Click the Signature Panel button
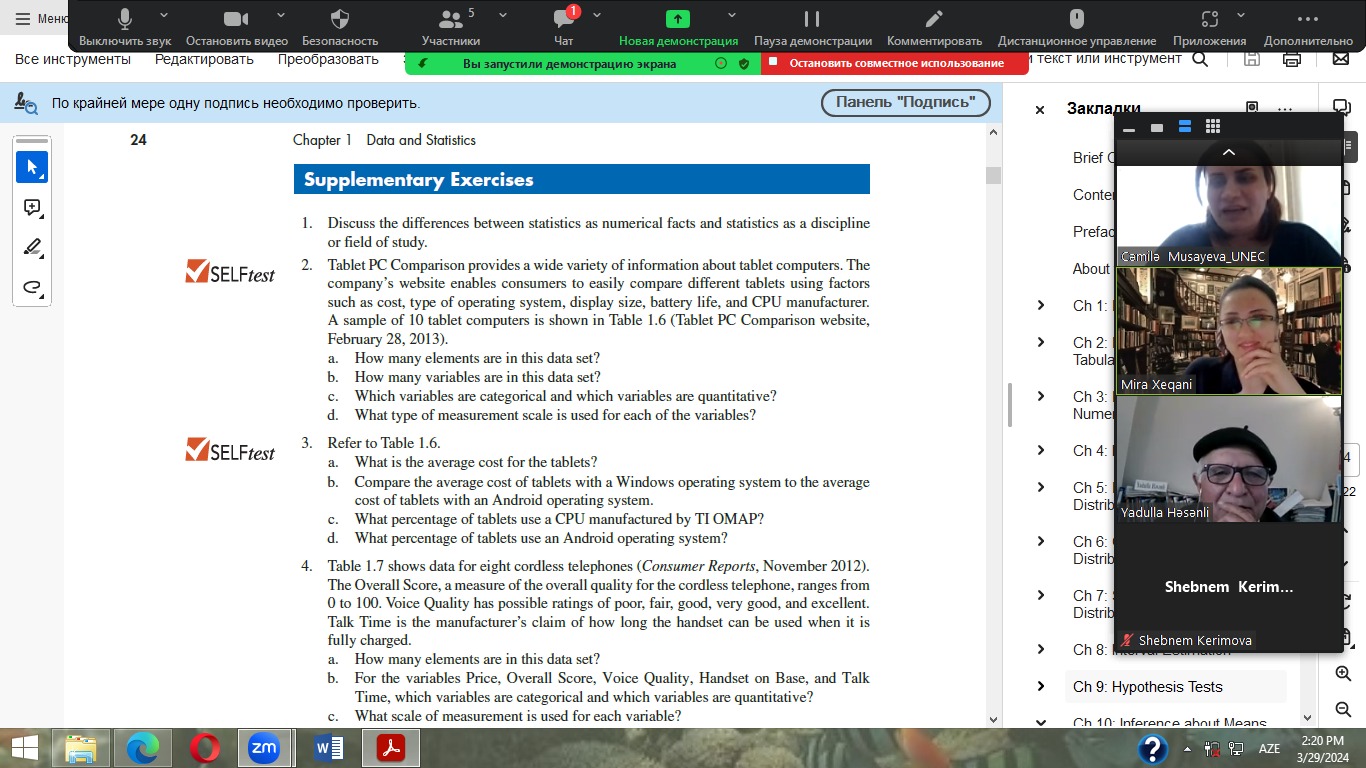The height and width of the screenshot is (768, 1366). tap(905, 102)
